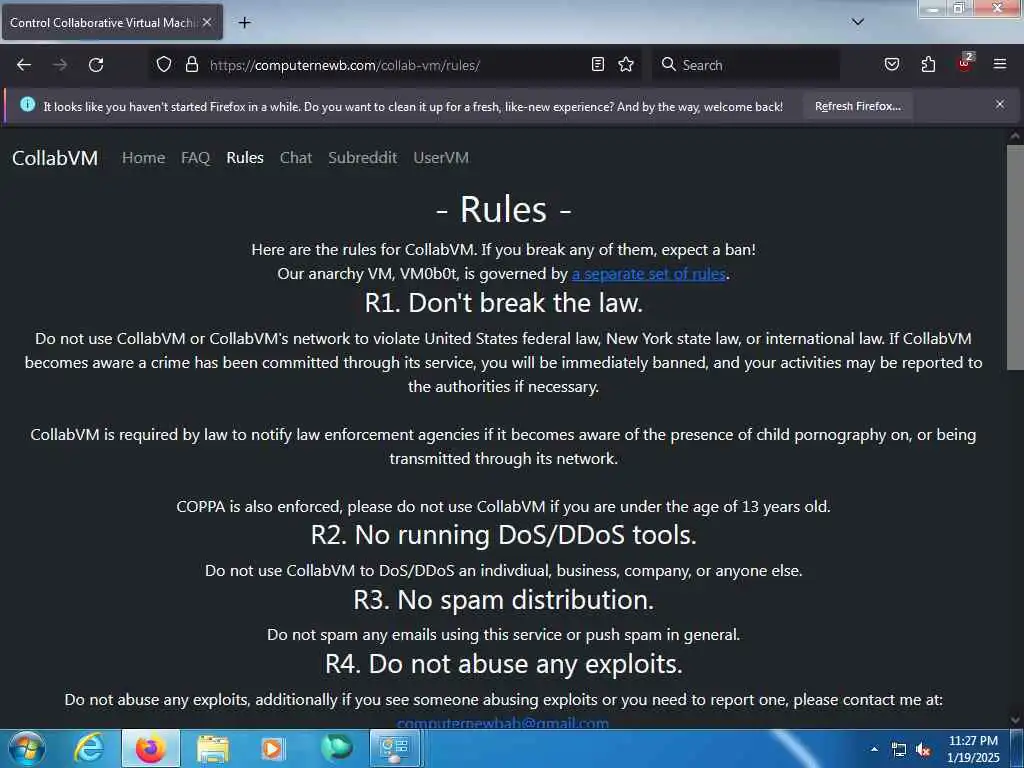Open the taskbar clock showing 11:27 PM

(973, 749)
